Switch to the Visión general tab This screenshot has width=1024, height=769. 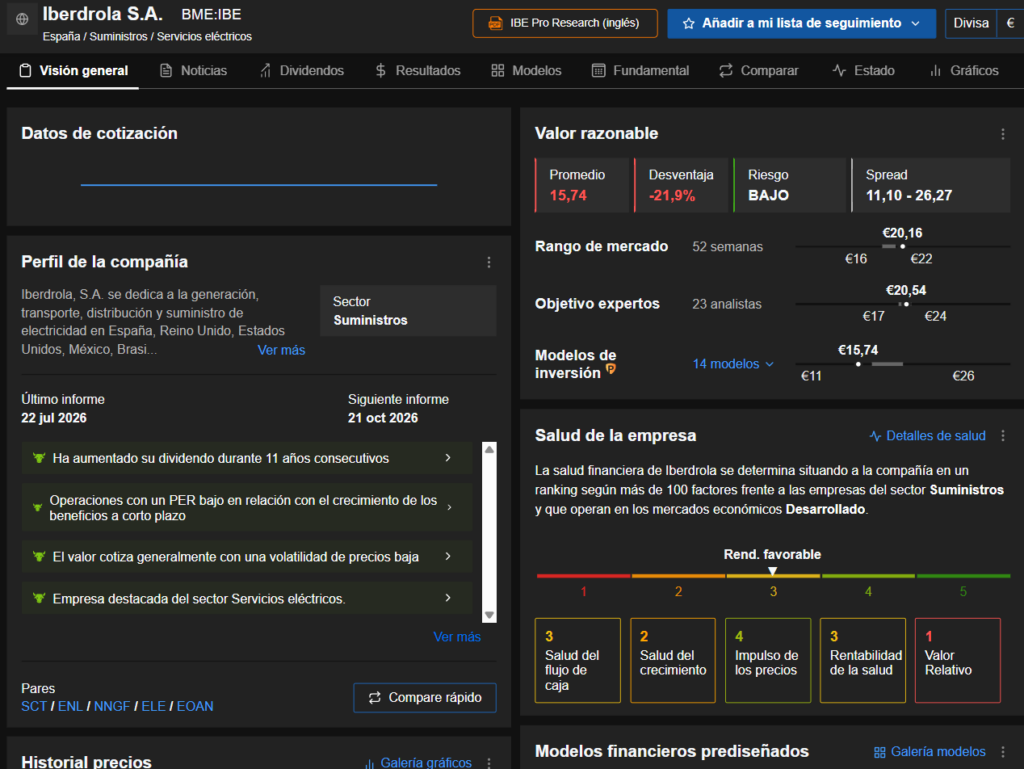pyautogui.click(x=73, y=71)
